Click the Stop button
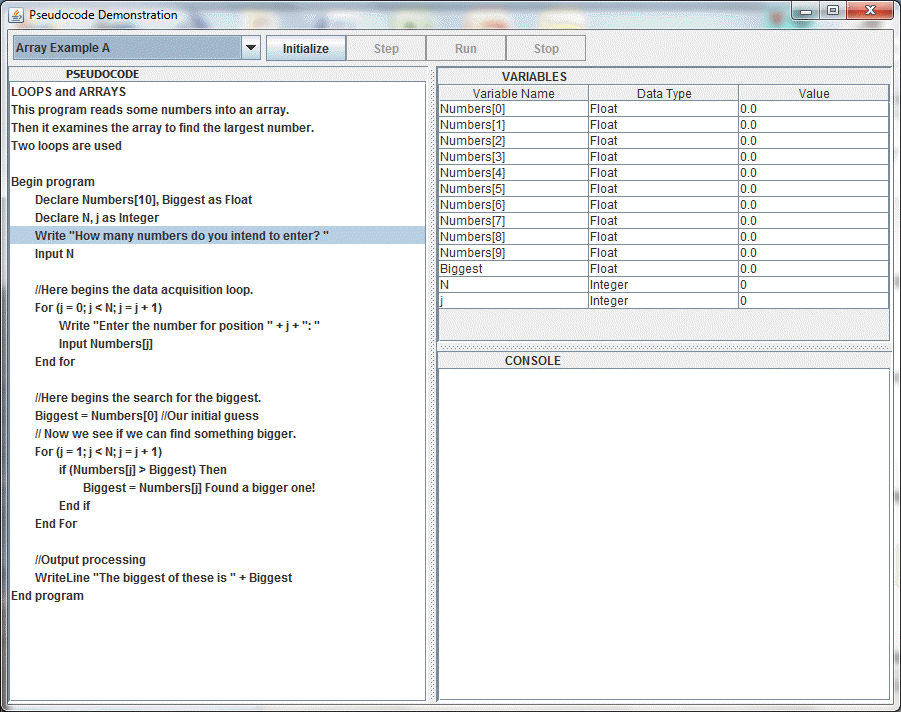 coord(546,49)
